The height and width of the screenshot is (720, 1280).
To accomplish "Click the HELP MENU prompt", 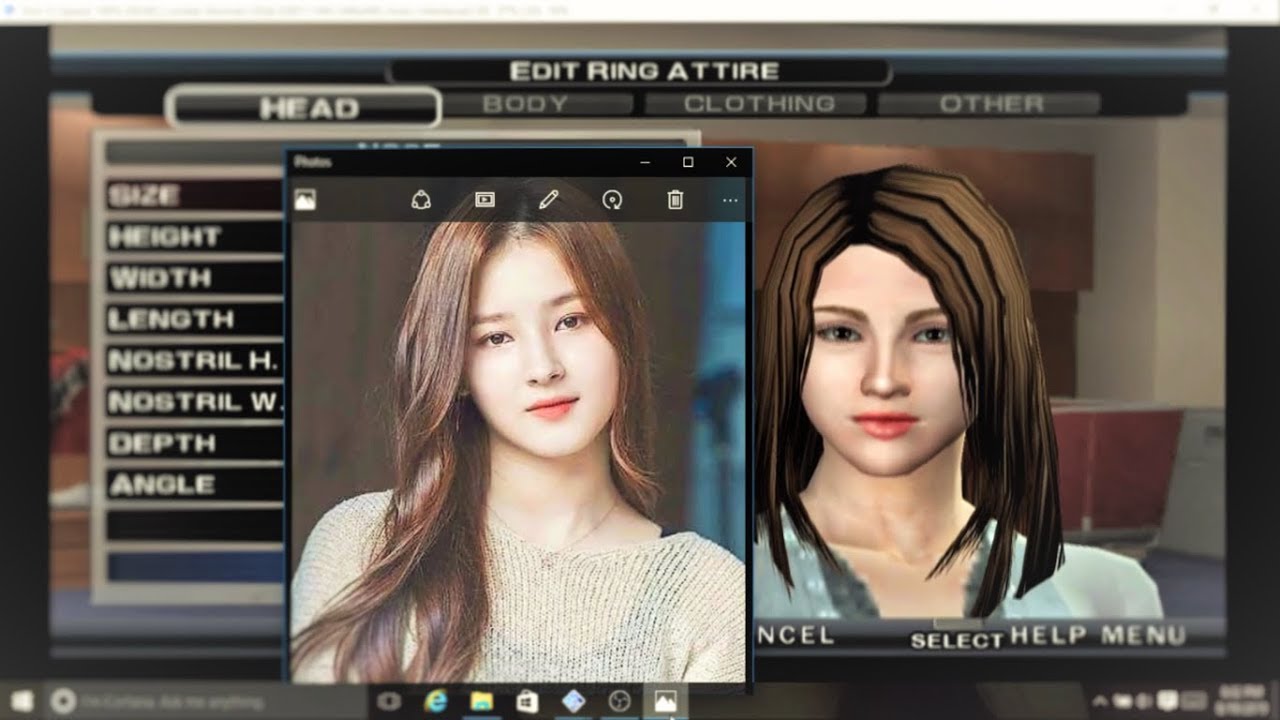I will [1098, 635].
